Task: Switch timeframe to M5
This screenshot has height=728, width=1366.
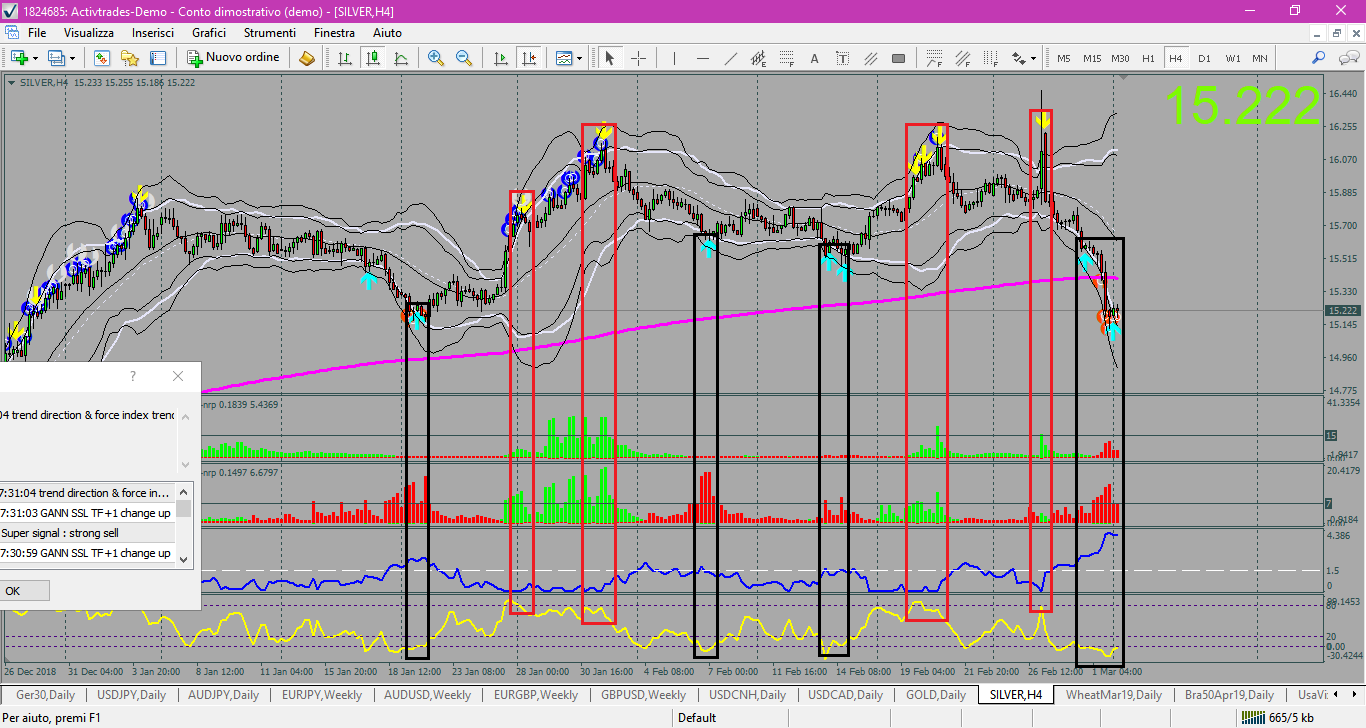Action: pos(1063,58)
